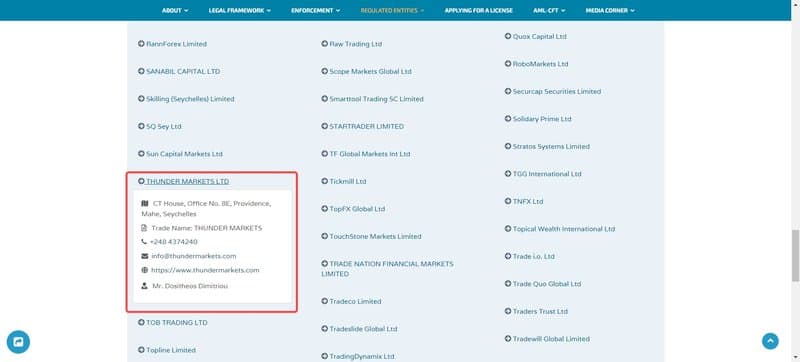Expand the STARTRADER LIMITED entry
Viewport: 800px width, 362px height.
[x=362, y=126]
